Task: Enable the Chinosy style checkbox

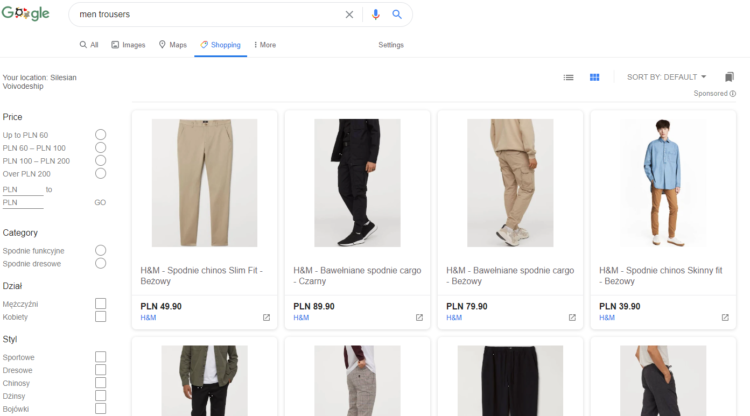Action: [100, 383]
